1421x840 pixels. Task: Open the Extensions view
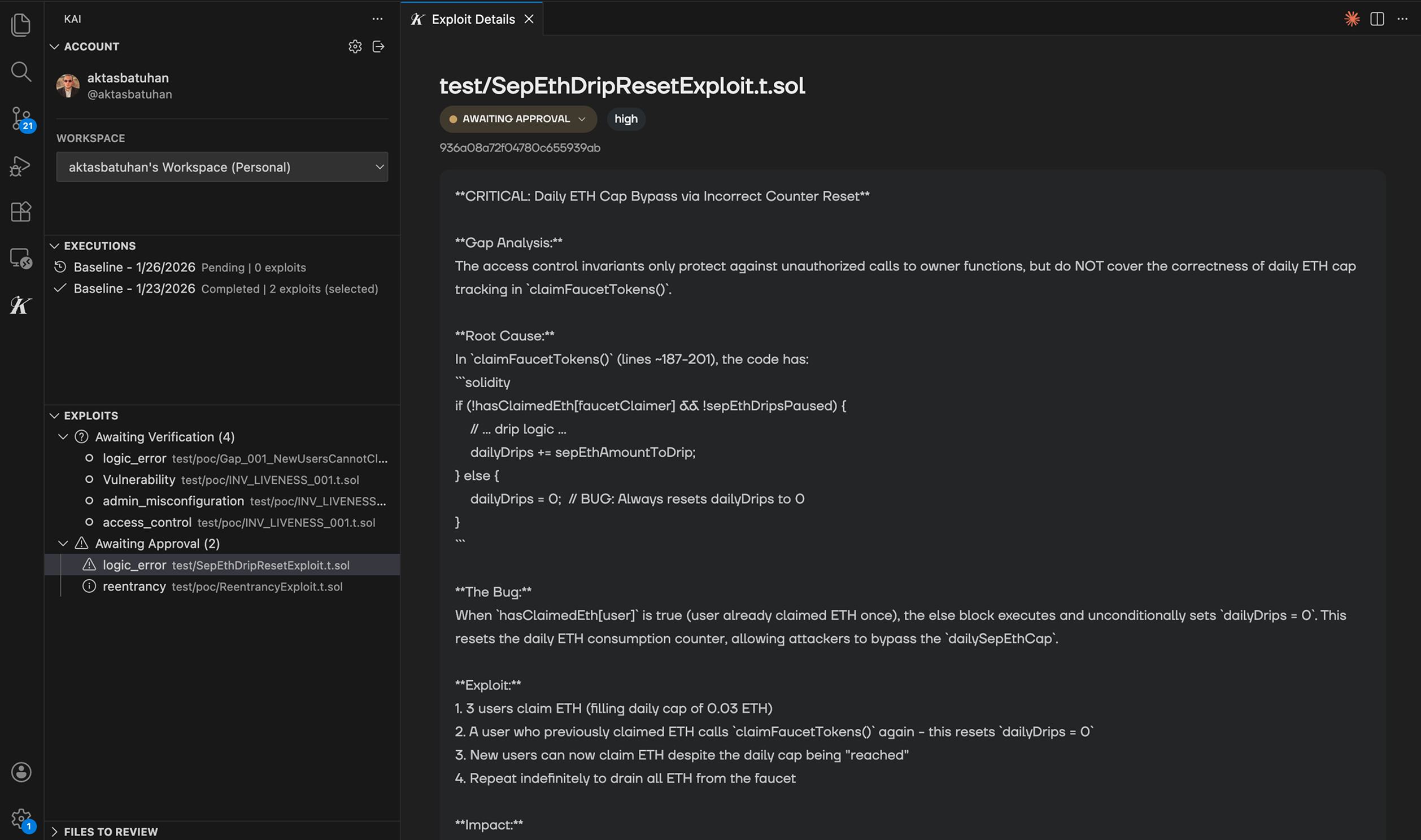(20, 211)
